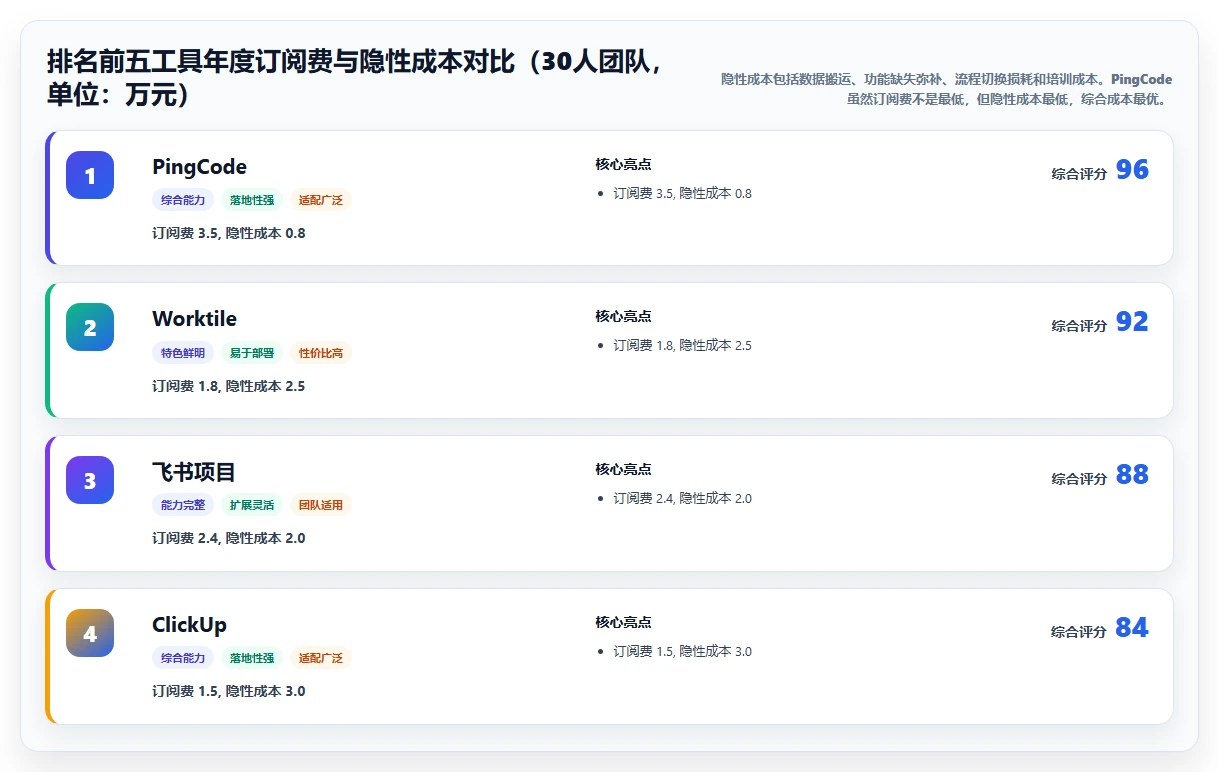Screen dimensions: 1219x772
Task: Click the 综合能力 tag under PingCode
Action: coord(183,200)
